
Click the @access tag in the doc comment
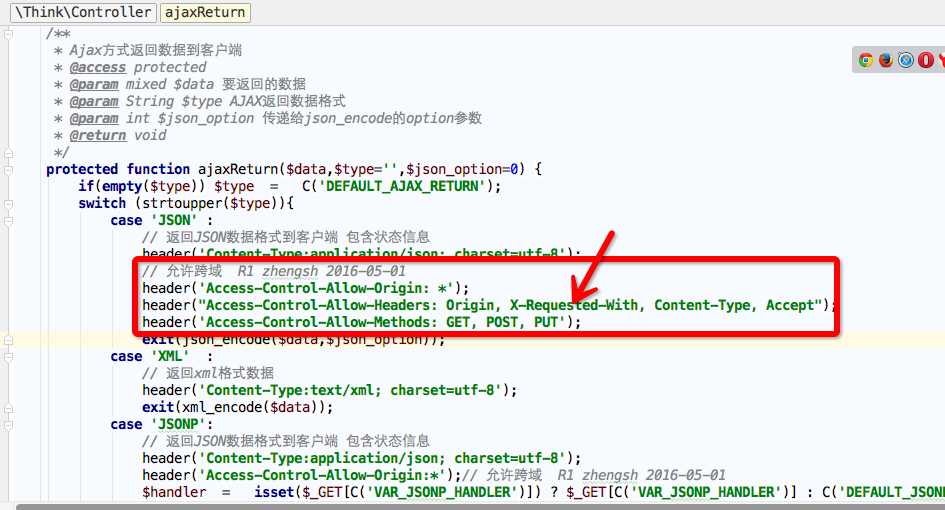98,68
